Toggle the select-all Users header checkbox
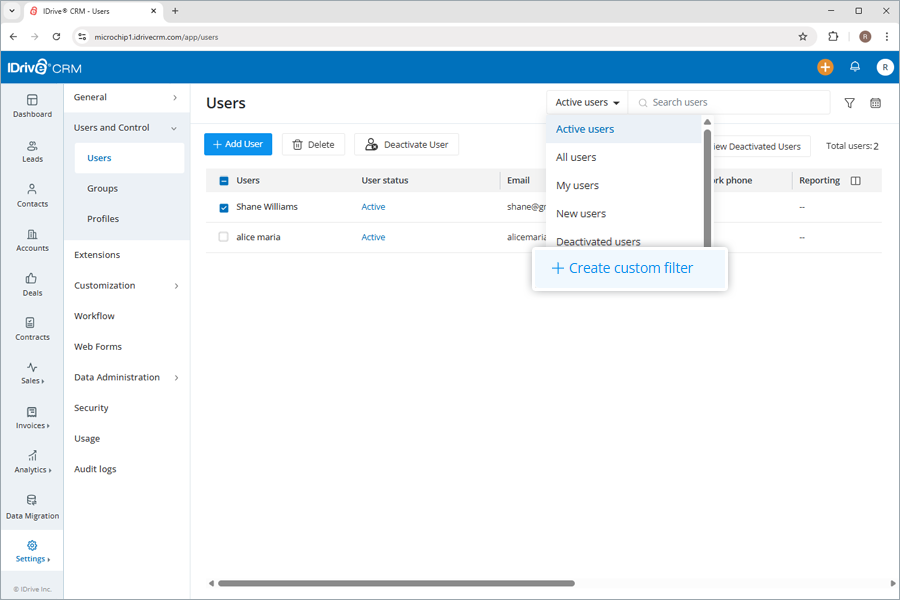Screen dimensions: 900x600 point(223,179)
